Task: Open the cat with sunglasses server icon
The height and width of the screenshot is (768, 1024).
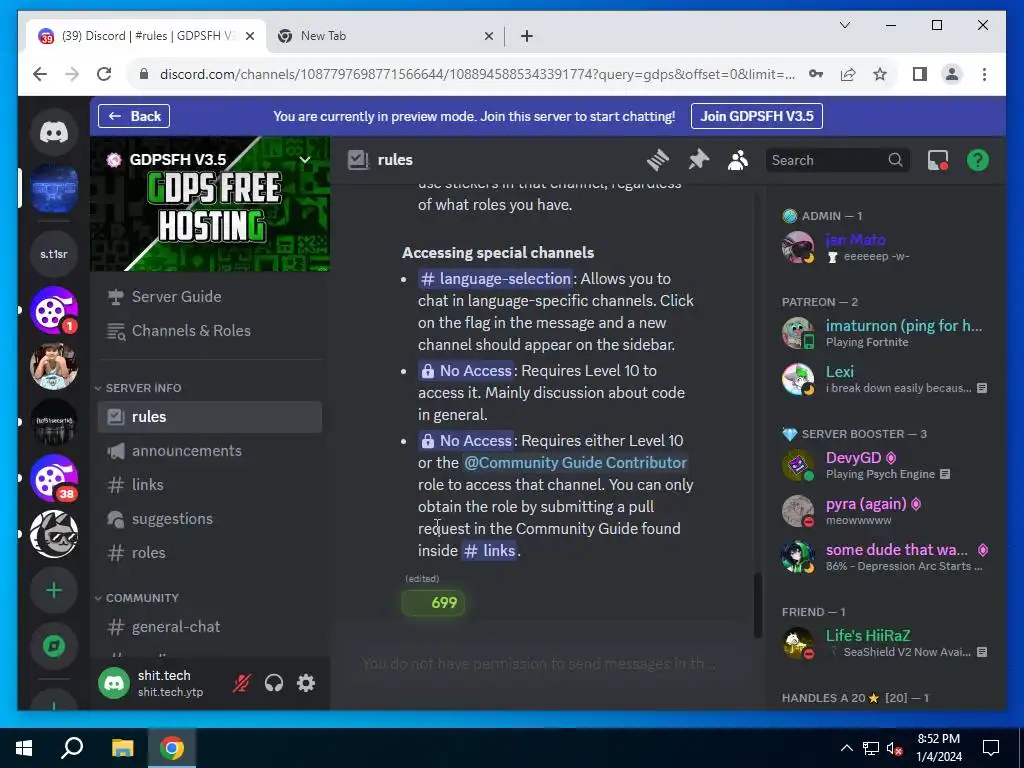Action: coord(54,534)
